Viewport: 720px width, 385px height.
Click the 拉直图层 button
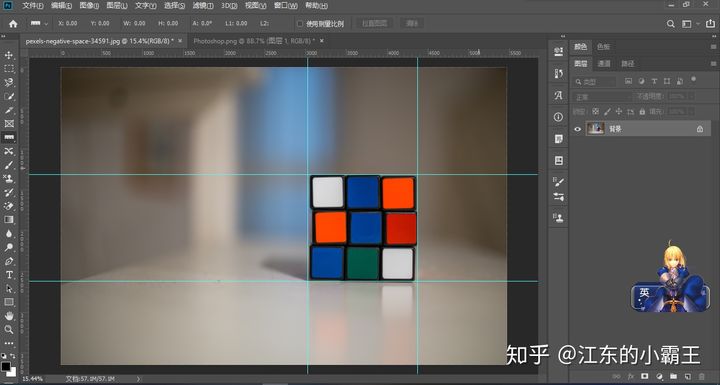[x=374, y=23]
